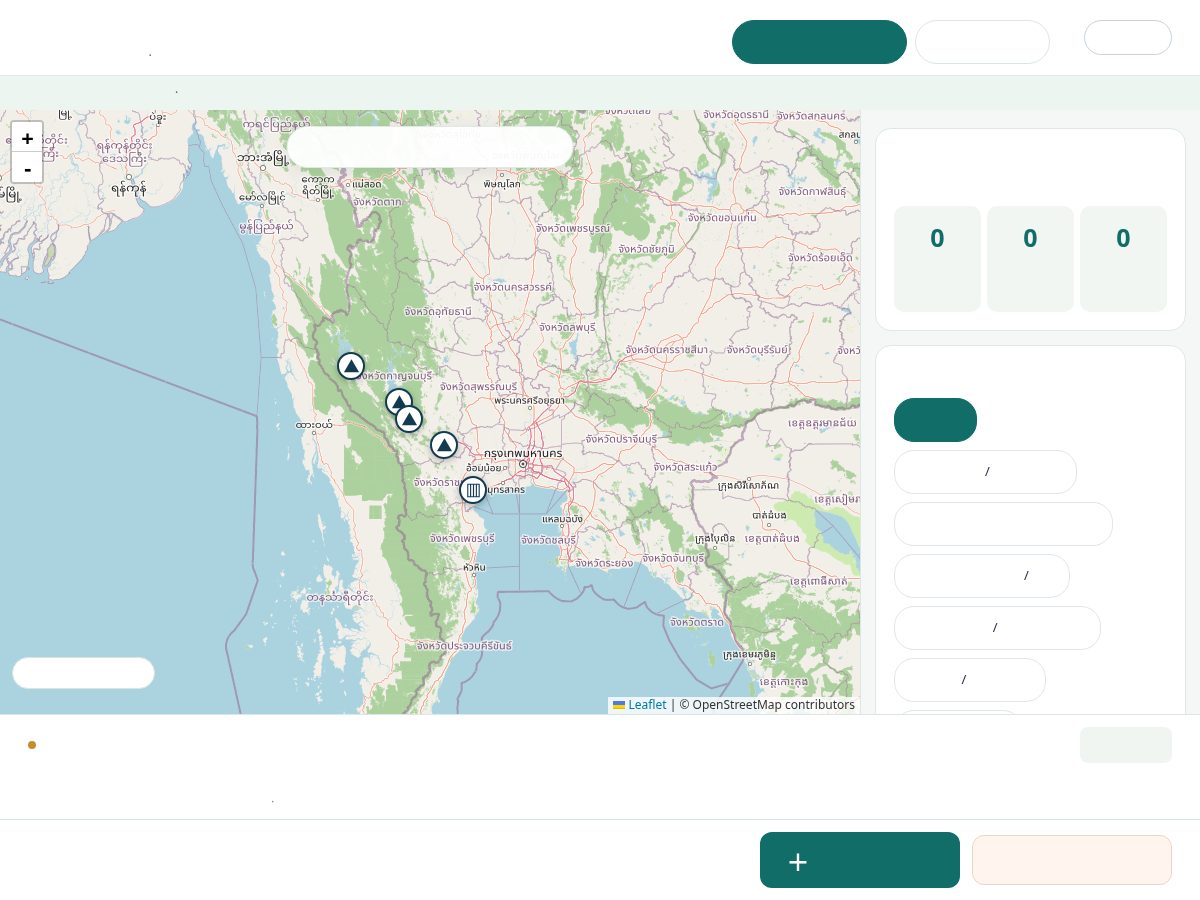Select the triangle marker nearest กรุงเทพมหานคร
This screenshot has height=900, width=1200.
[x=444, y=445]
